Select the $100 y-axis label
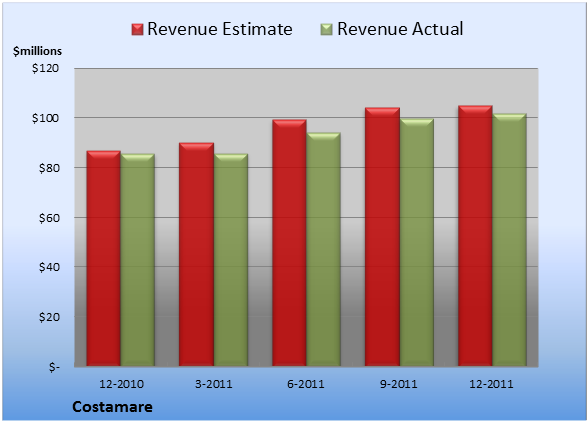The width and height of the screenshot is (588, 422). (45, 118)
